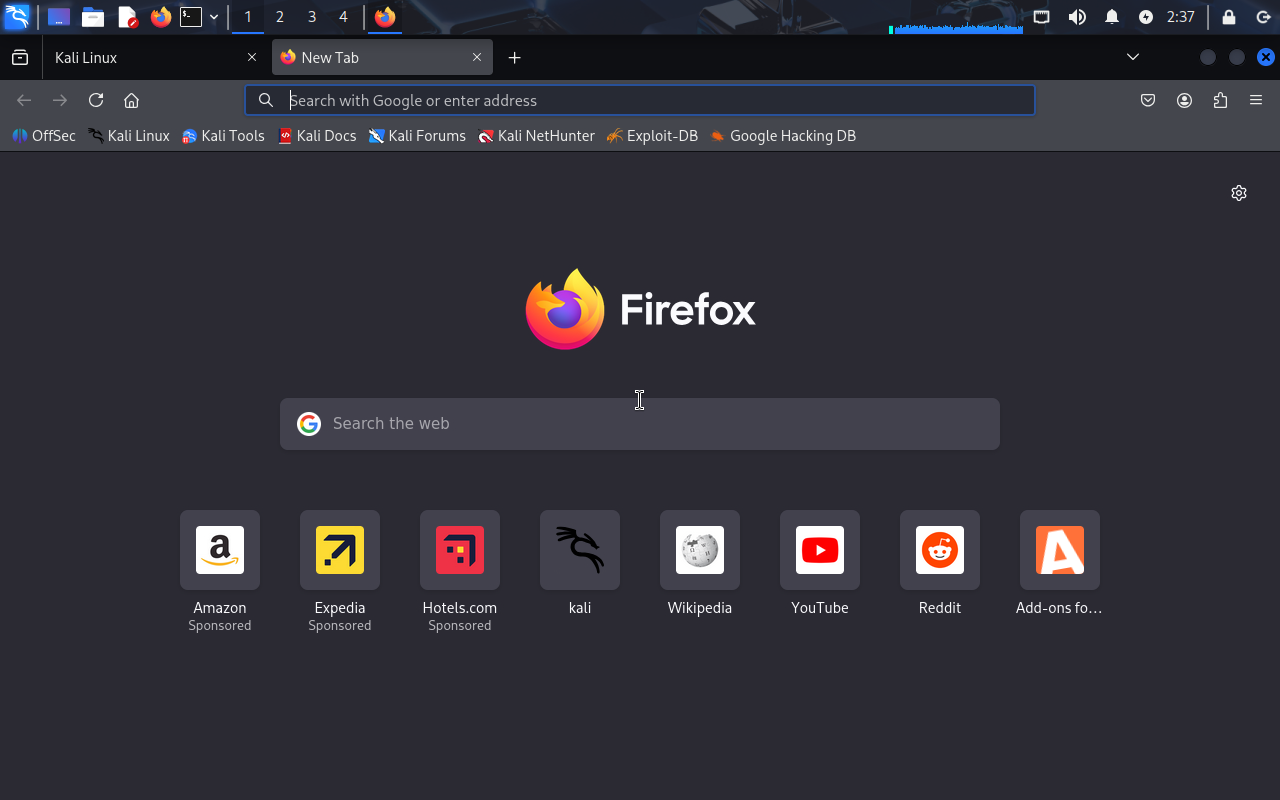
Task: Close the New Tab tab
Action: click(x=477, y=58)
